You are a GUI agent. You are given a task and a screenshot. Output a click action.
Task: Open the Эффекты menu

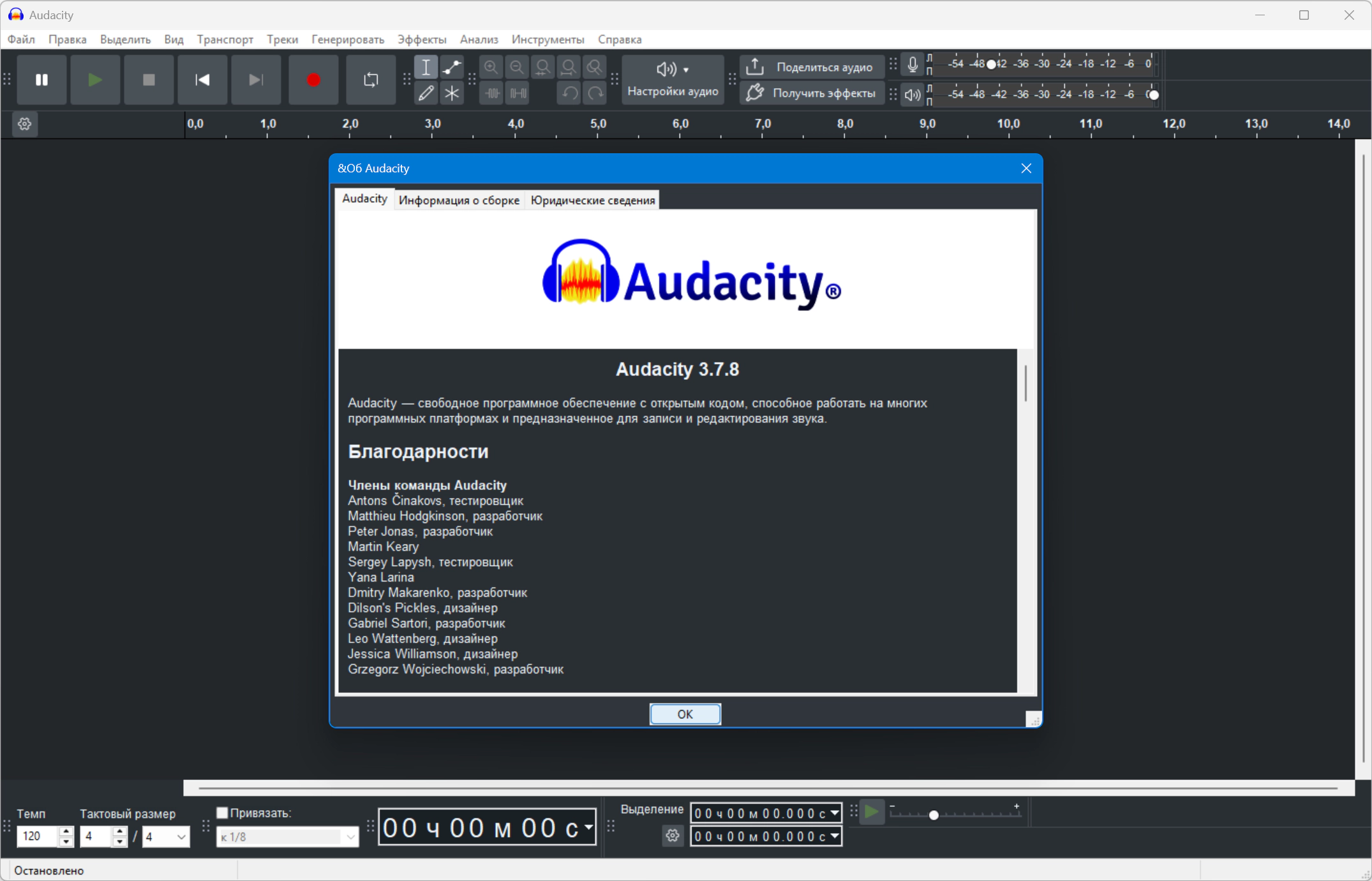coord(422,40)
